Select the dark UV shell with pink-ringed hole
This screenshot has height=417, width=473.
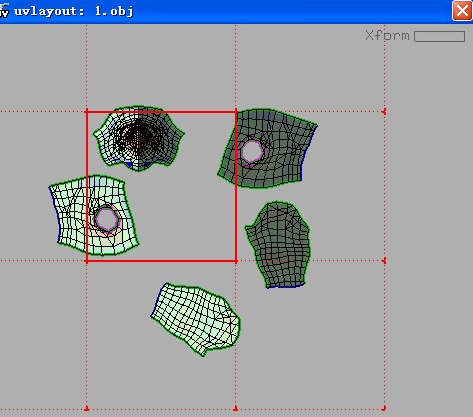click(x=268, y=148)
